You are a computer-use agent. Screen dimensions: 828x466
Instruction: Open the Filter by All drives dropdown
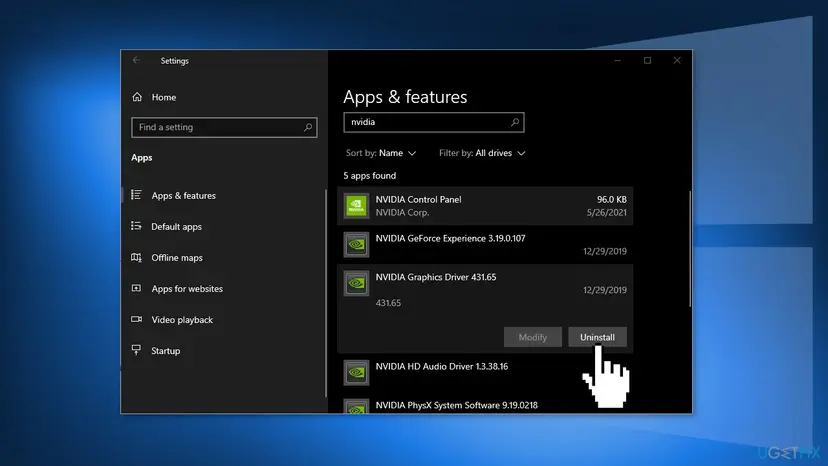[x=482, y=153]
